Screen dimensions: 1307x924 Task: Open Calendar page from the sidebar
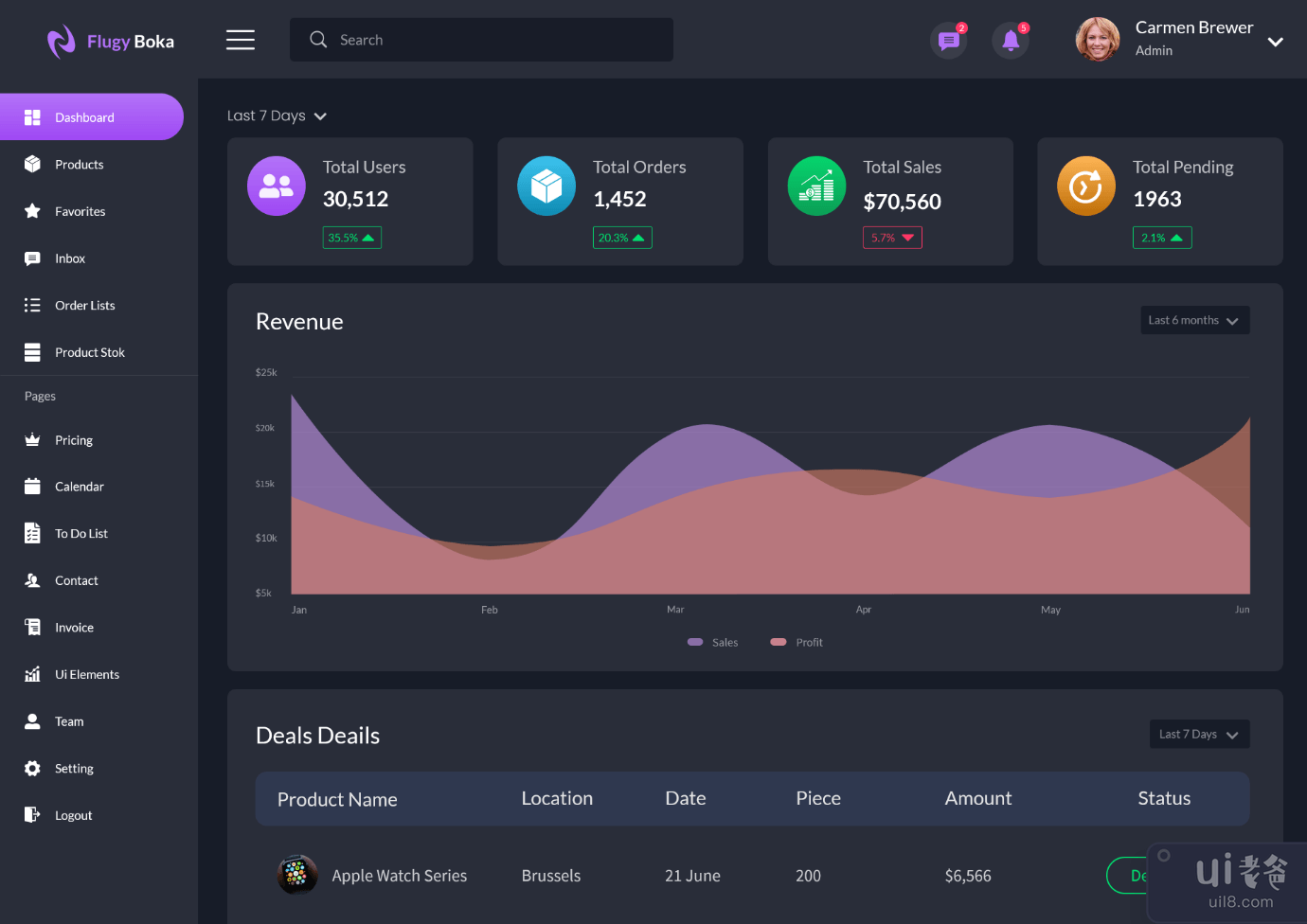click(x=80, y=487)
